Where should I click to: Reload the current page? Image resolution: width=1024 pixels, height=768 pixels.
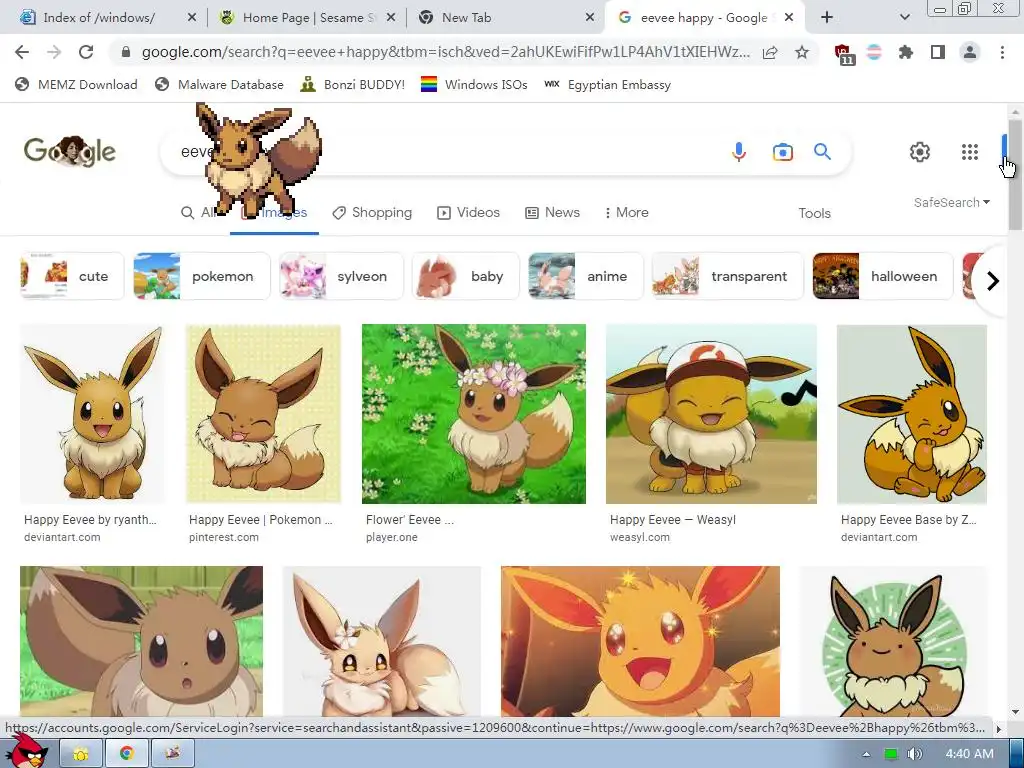click(x=86, y=52)
